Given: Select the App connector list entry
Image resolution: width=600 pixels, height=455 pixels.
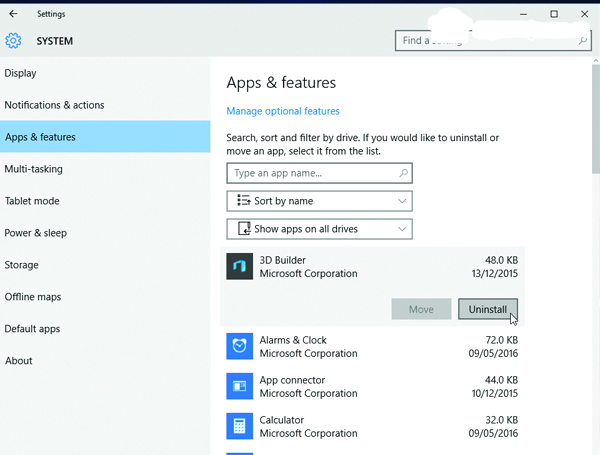Looking at the screenshot, I should [372, 387].
